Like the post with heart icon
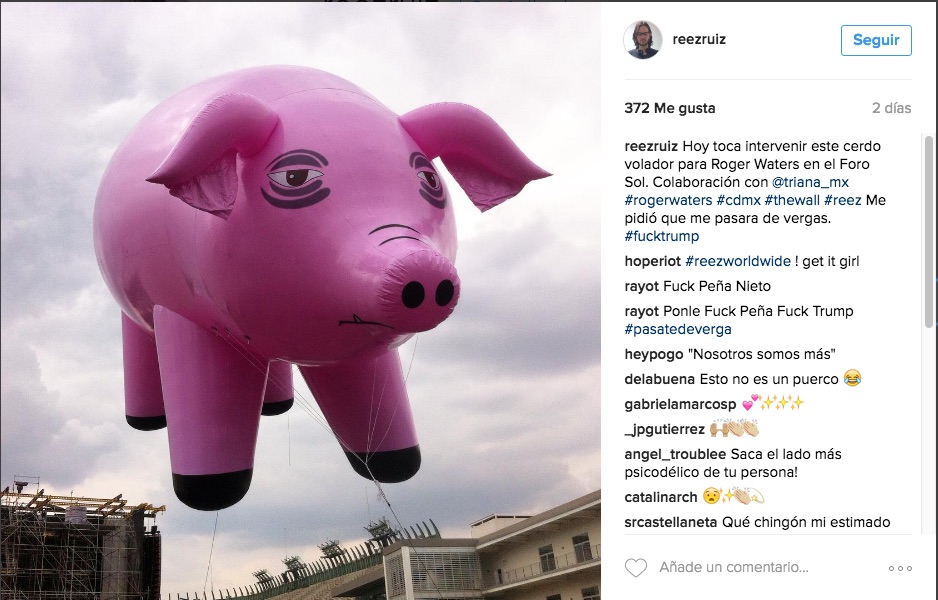 pos(636,567)
